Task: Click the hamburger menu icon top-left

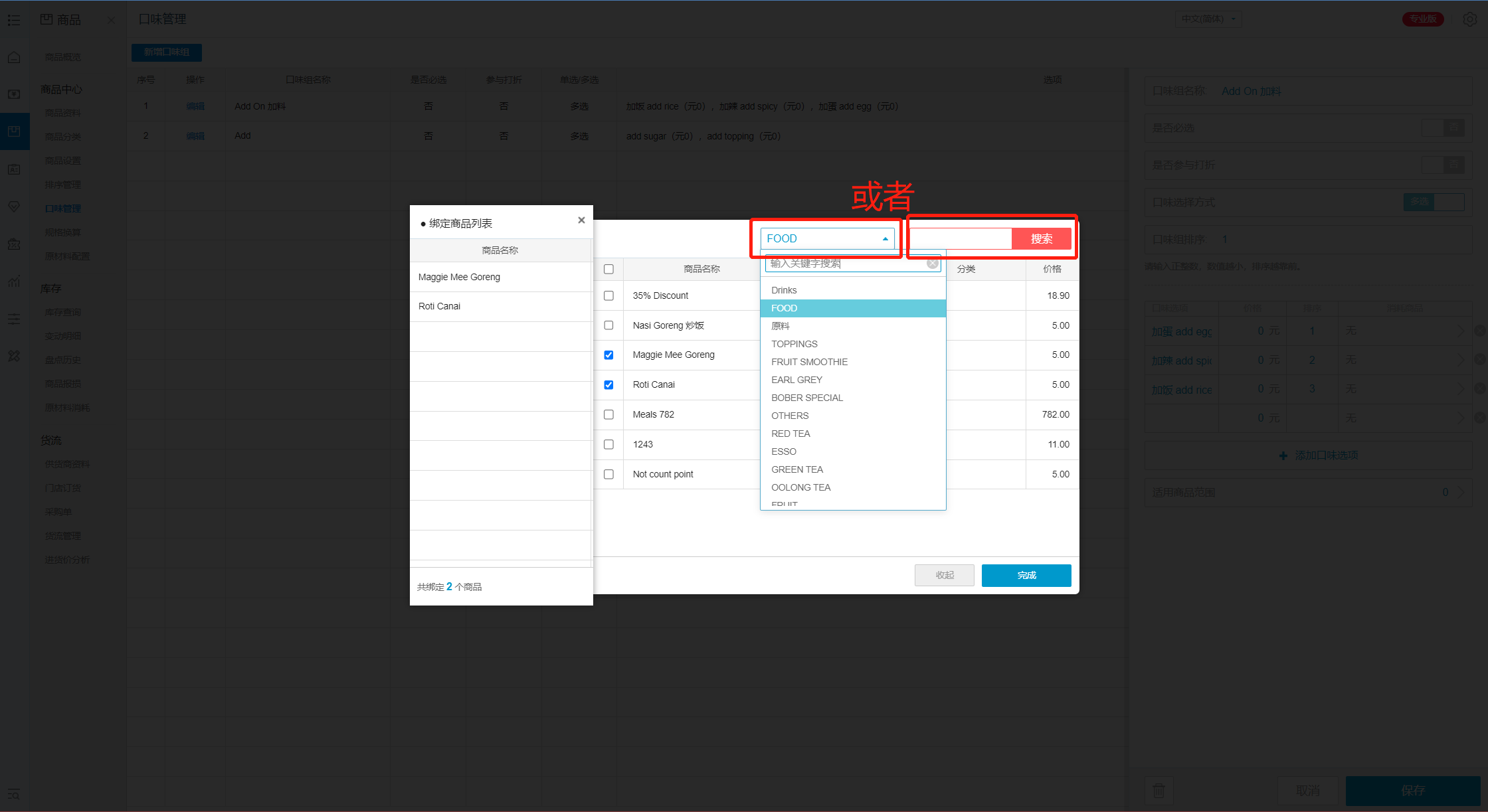Action: click(x=14, y=20)
